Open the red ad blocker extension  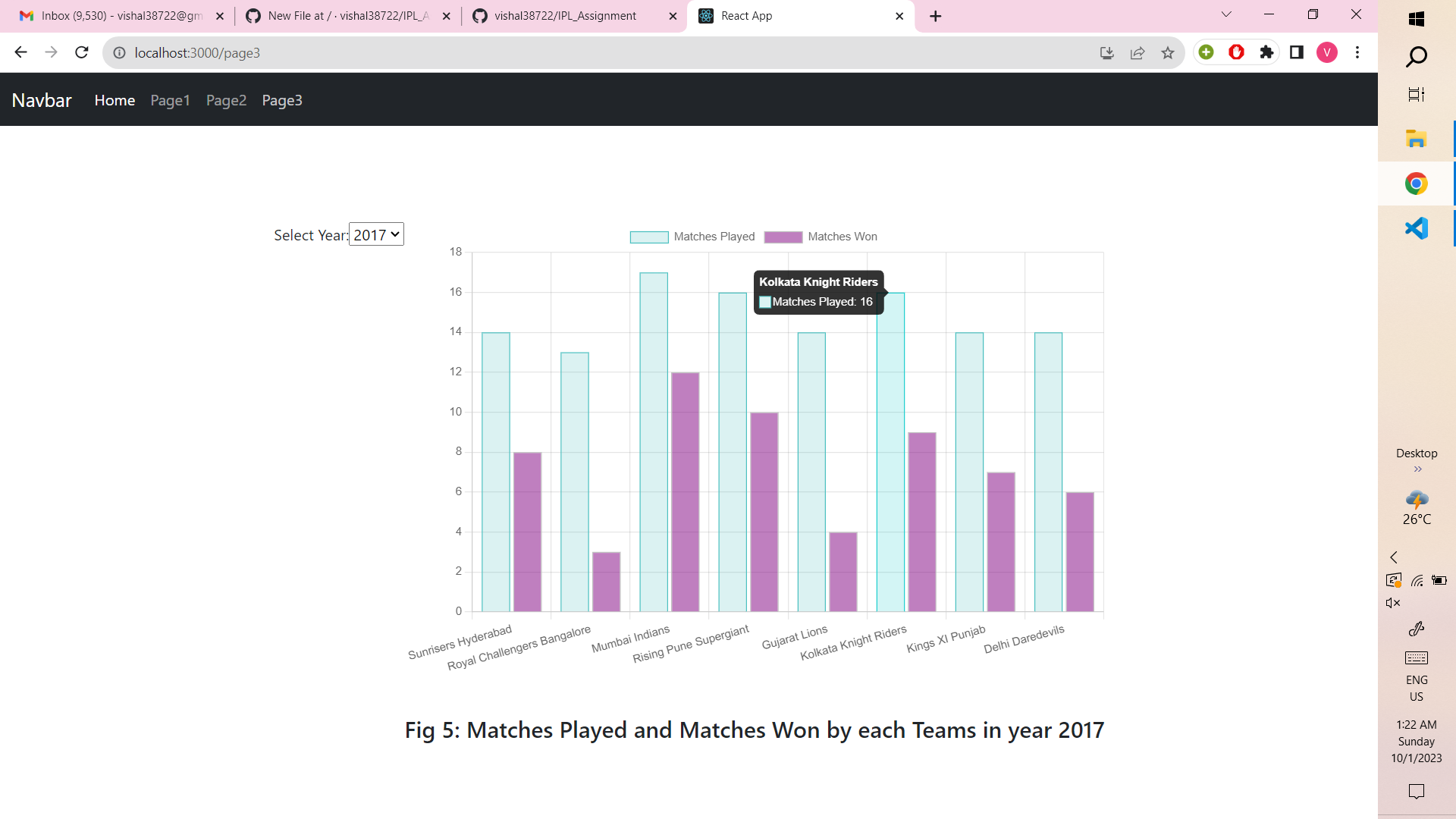coord(1237,52)
